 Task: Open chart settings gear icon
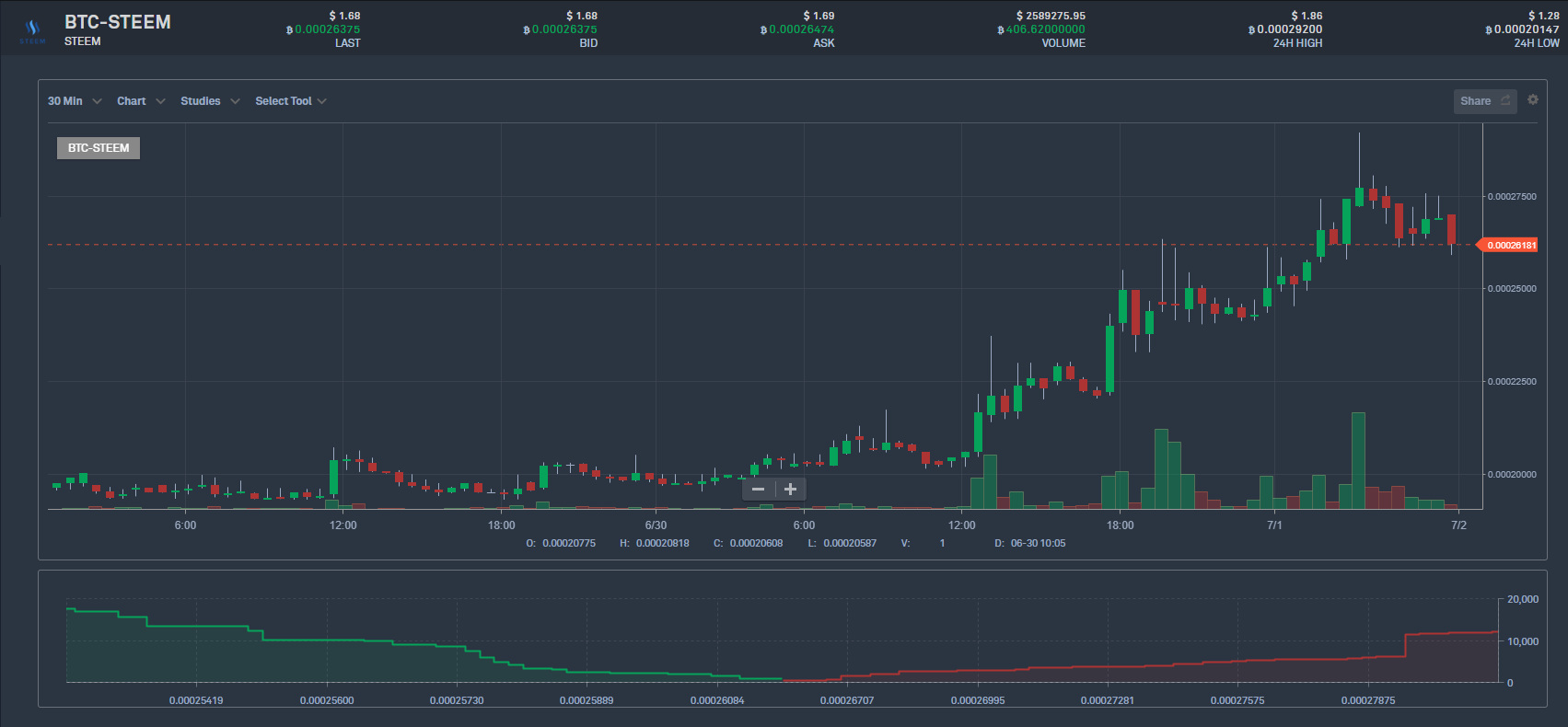[x=1533, y=99]
